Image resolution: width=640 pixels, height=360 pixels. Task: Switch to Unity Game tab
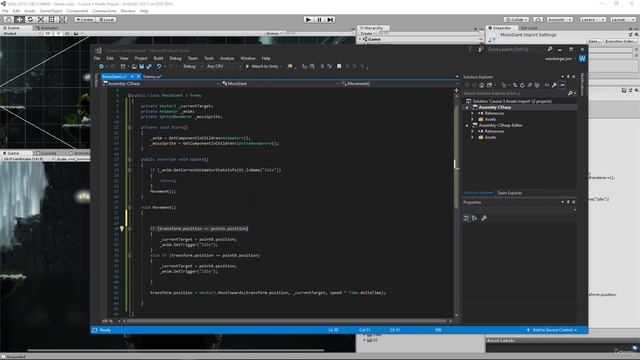point(12,153)
